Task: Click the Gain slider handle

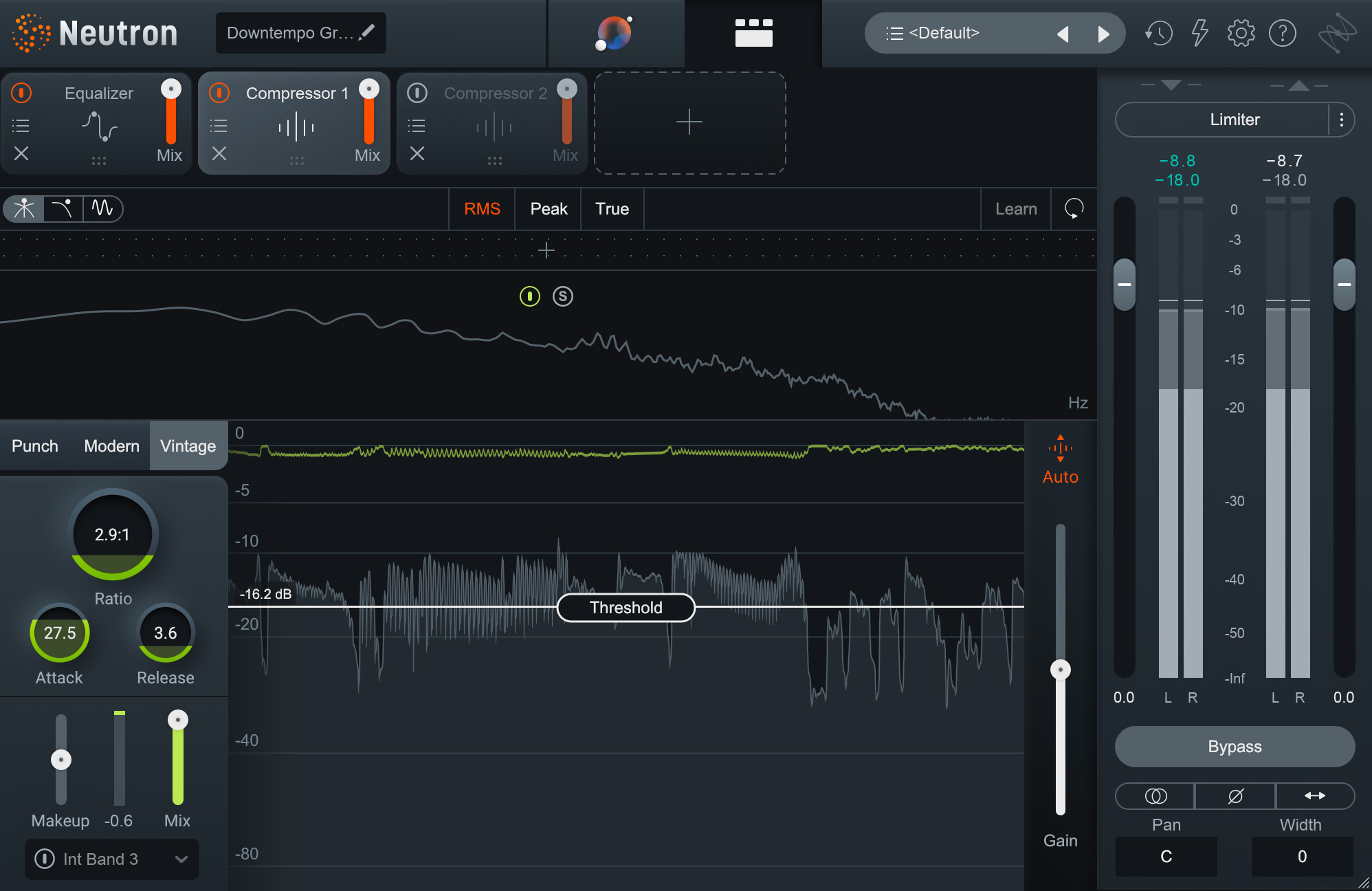Action: coord(1061,670)
